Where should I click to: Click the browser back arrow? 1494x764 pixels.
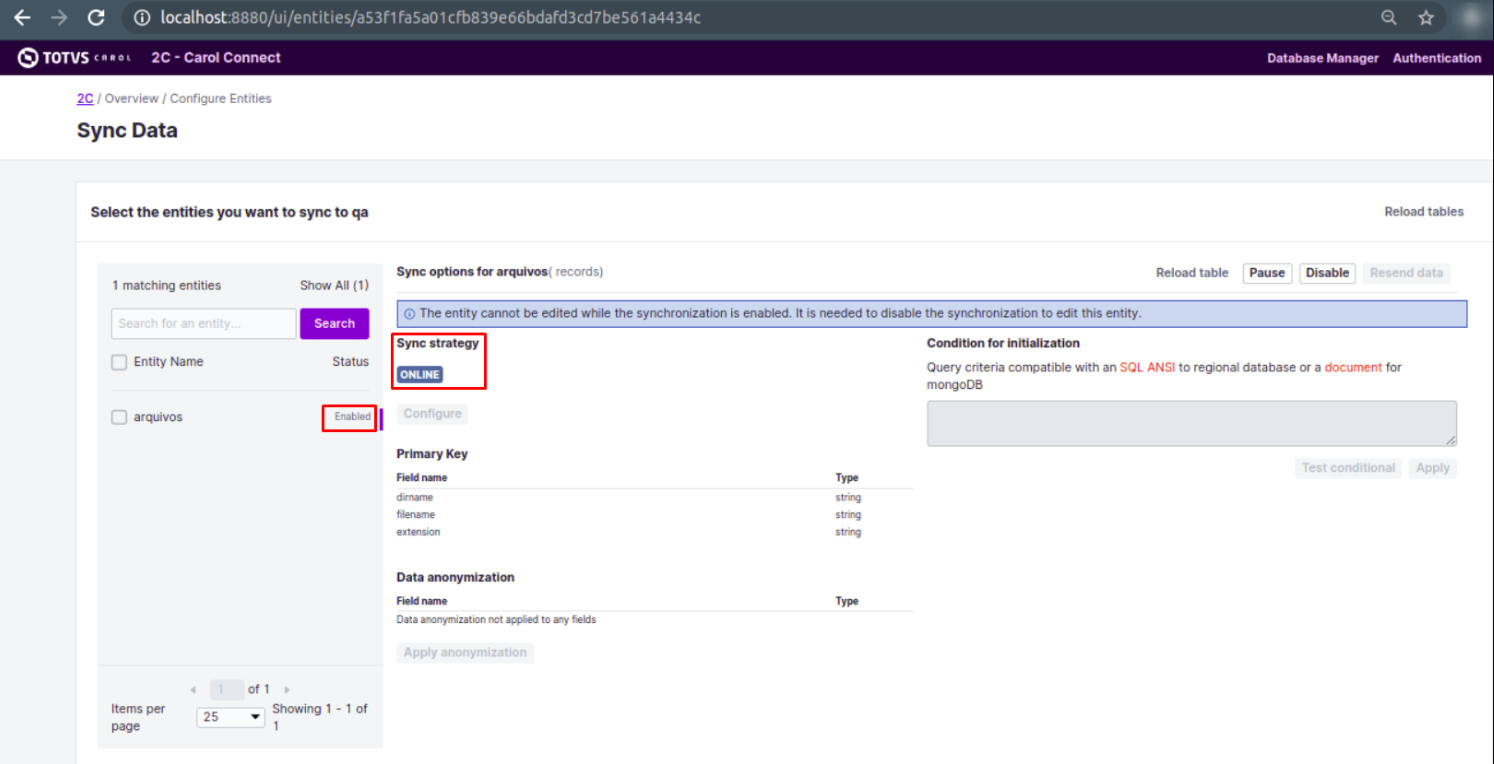[22, 18]
